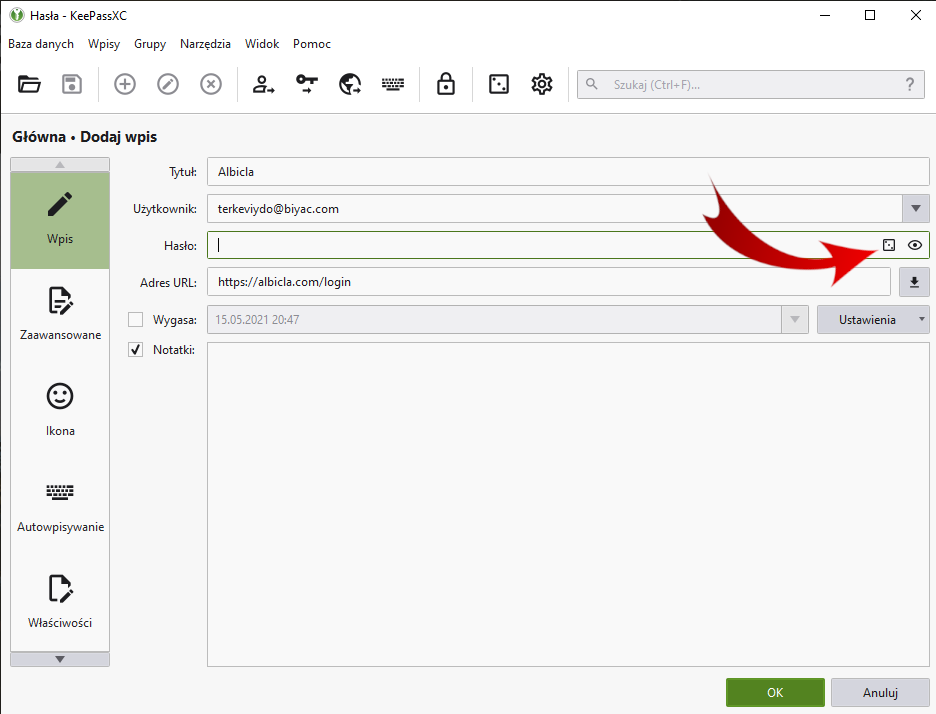Open the Pomoc menu
936x714 pixels.
[x=312, y=44]
